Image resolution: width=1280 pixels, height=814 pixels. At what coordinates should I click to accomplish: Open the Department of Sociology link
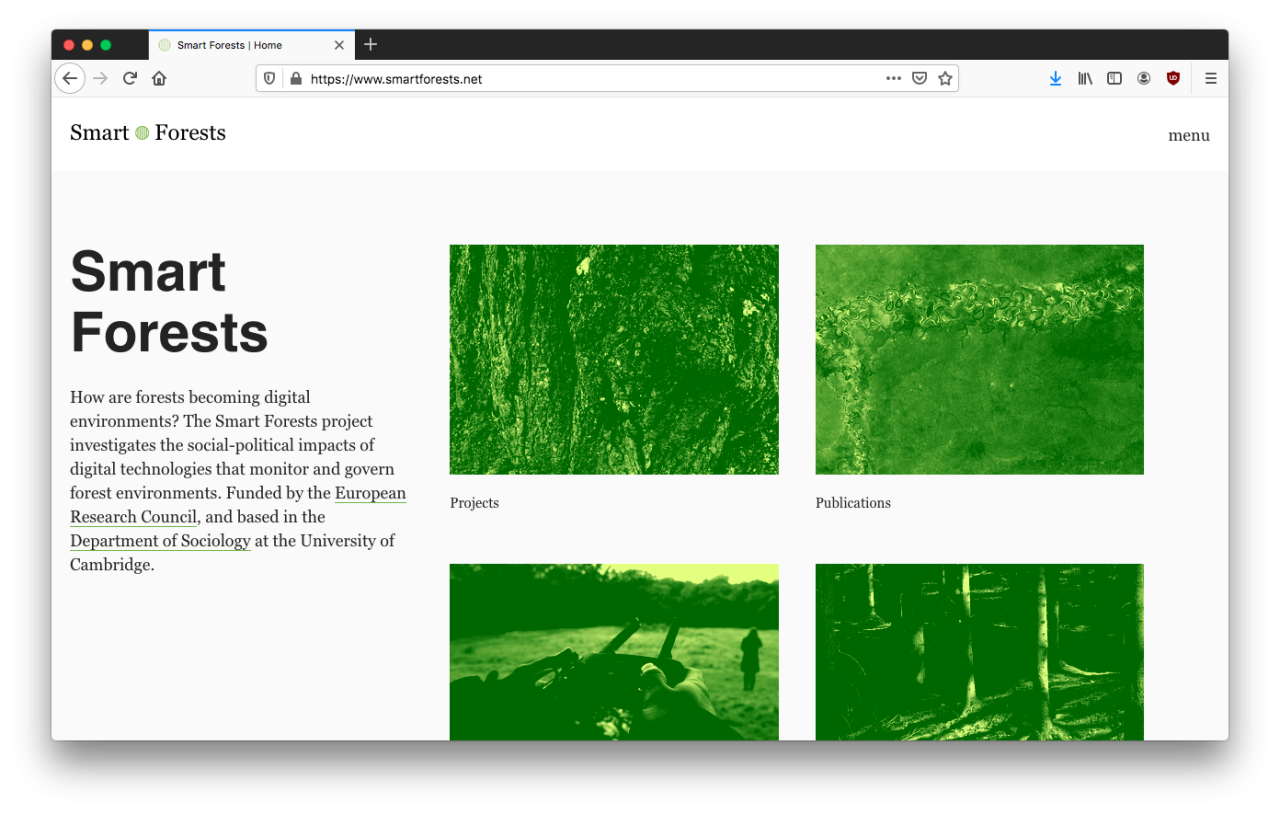(x=160, y=541)
